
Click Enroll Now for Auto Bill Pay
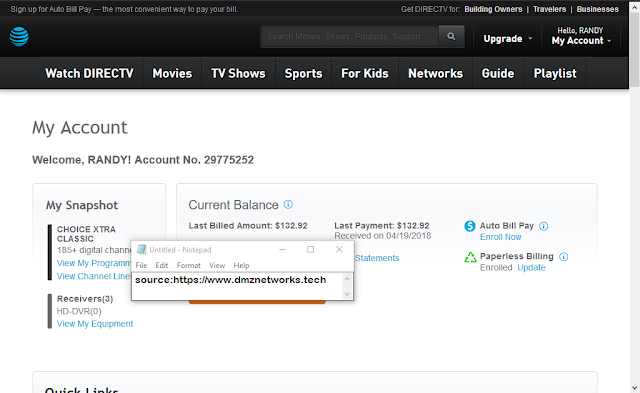coord(500,237)
